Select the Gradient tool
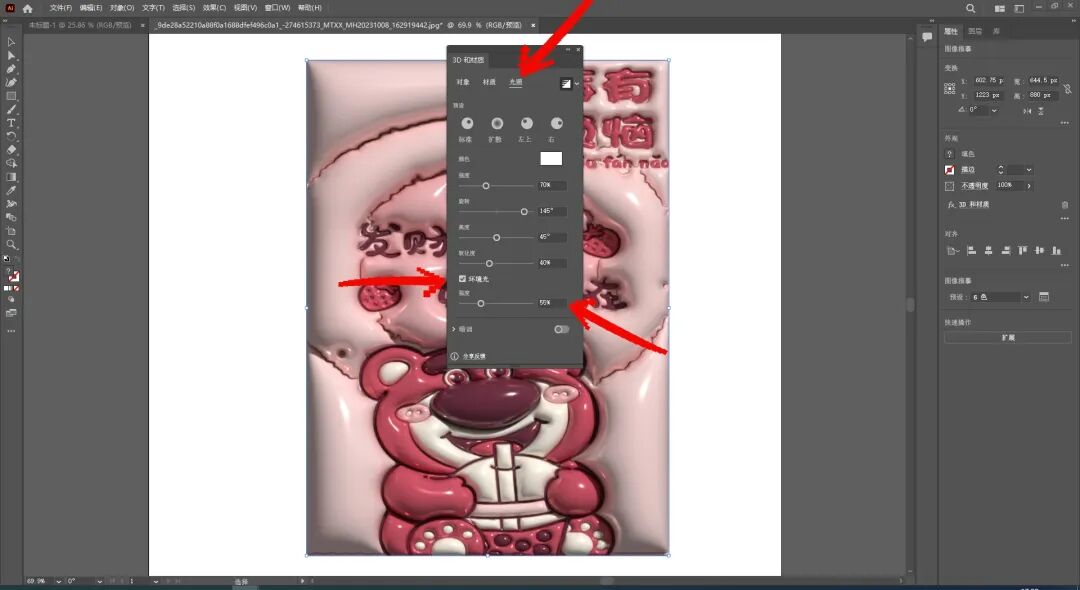This screenshot has height=590, width=1080. pos(11,177)
